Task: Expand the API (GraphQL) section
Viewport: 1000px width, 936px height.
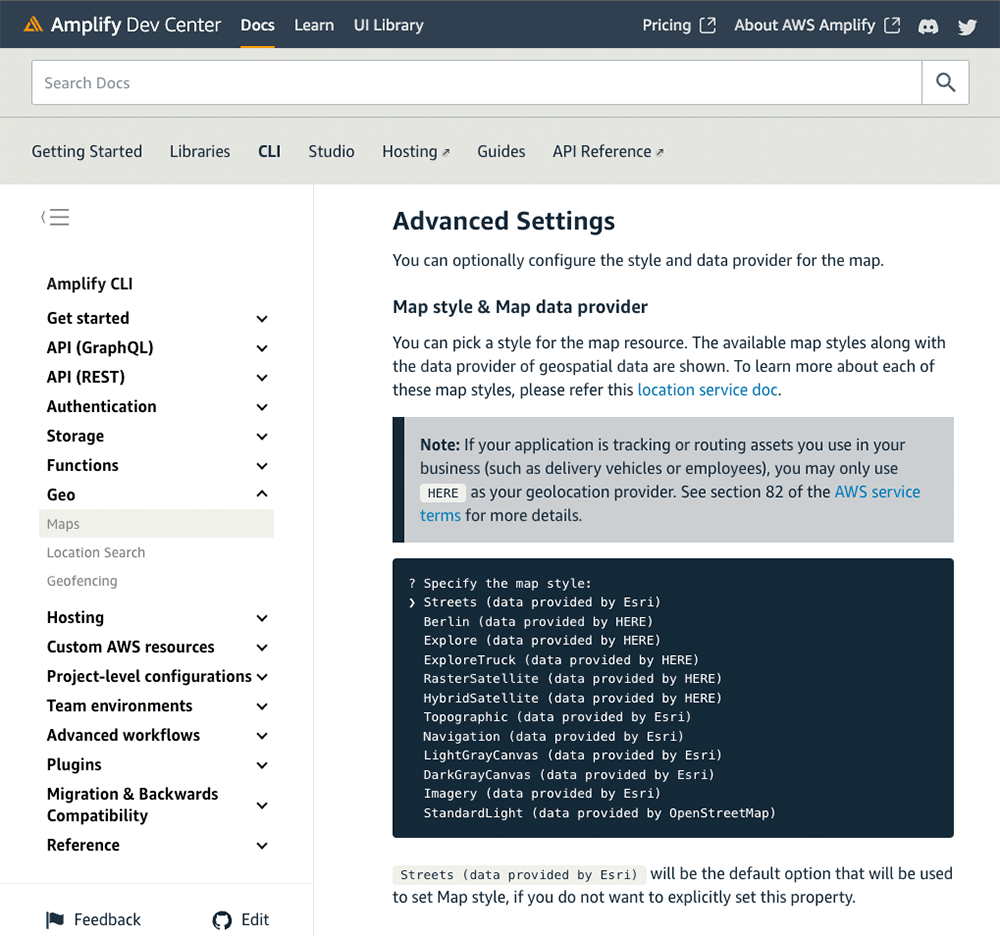Action: click(261, 347)
